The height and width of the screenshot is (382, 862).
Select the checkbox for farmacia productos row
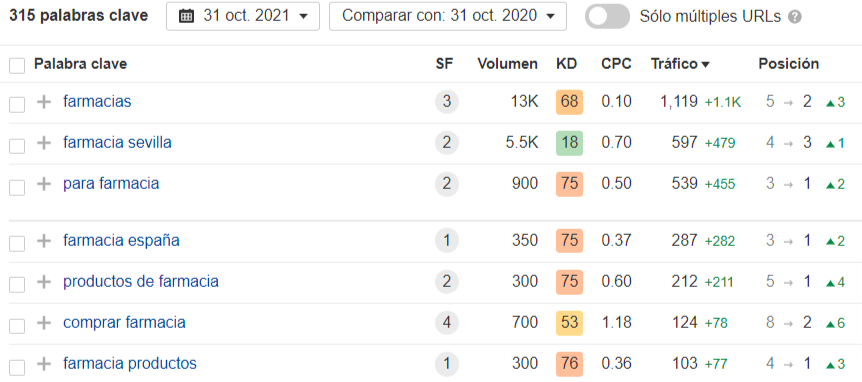17,366
